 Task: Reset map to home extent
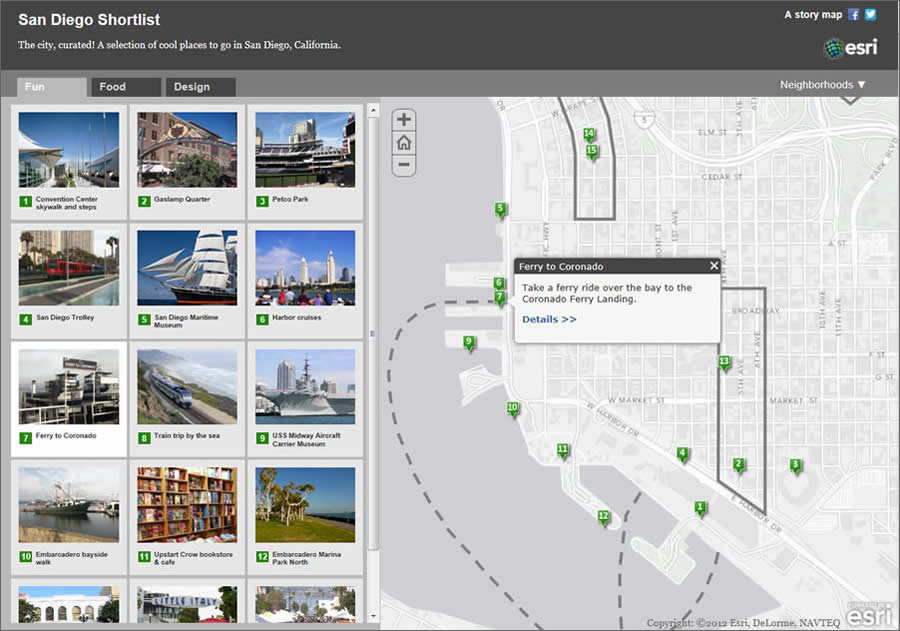click(404, 142)
